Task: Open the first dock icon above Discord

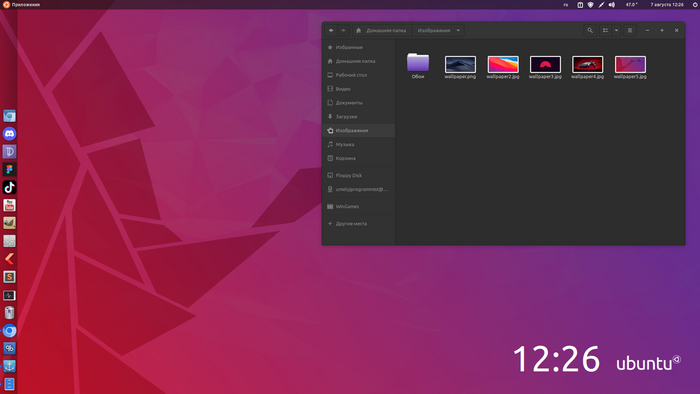Action: [x=9, y=116]
